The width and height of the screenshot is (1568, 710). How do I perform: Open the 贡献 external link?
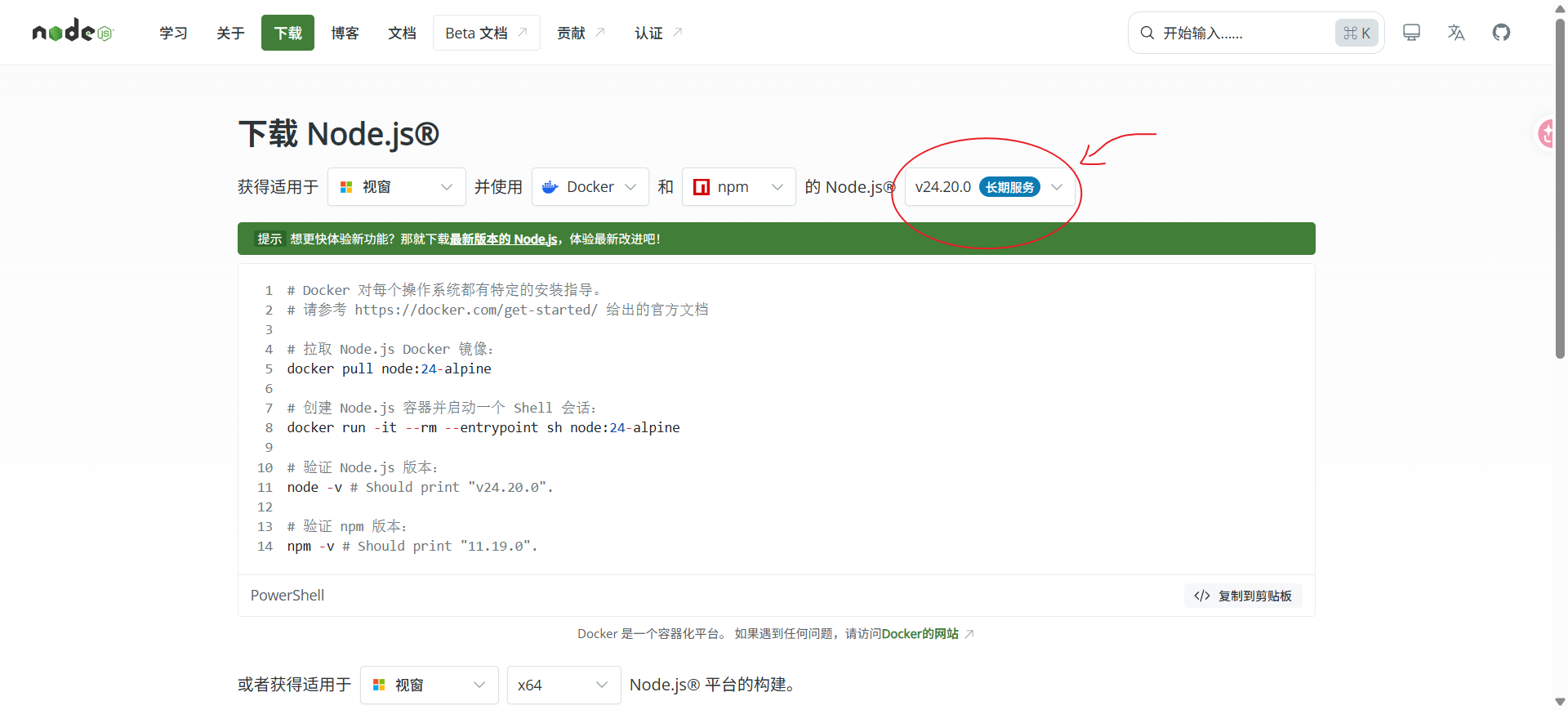[x=581, y=33]
